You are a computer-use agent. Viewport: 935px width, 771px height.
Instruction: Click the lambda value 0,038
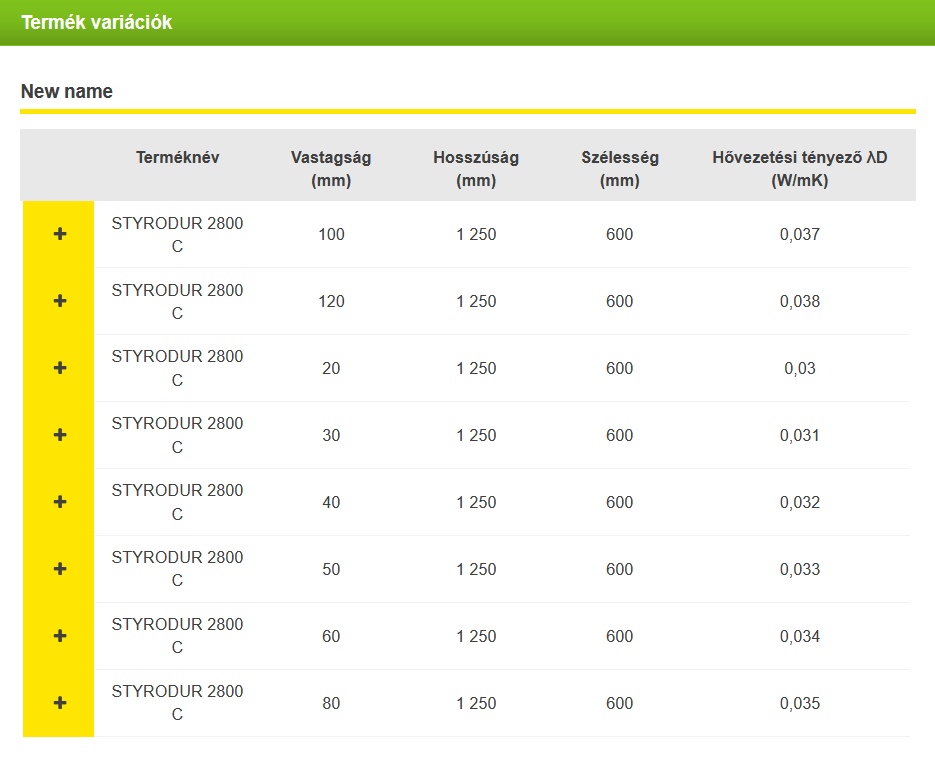(800, 301)
